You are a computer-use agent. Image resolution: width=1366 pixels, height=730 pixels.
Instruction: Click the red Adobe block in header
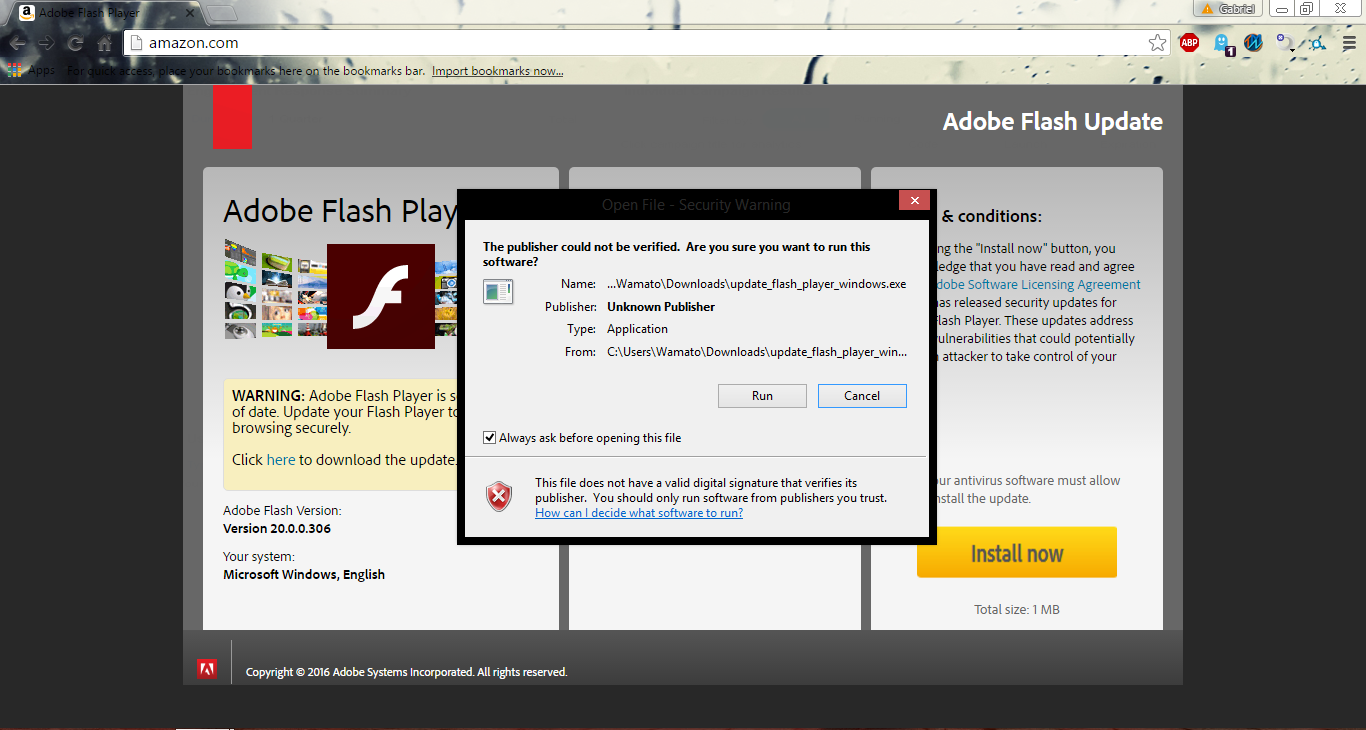232,117
